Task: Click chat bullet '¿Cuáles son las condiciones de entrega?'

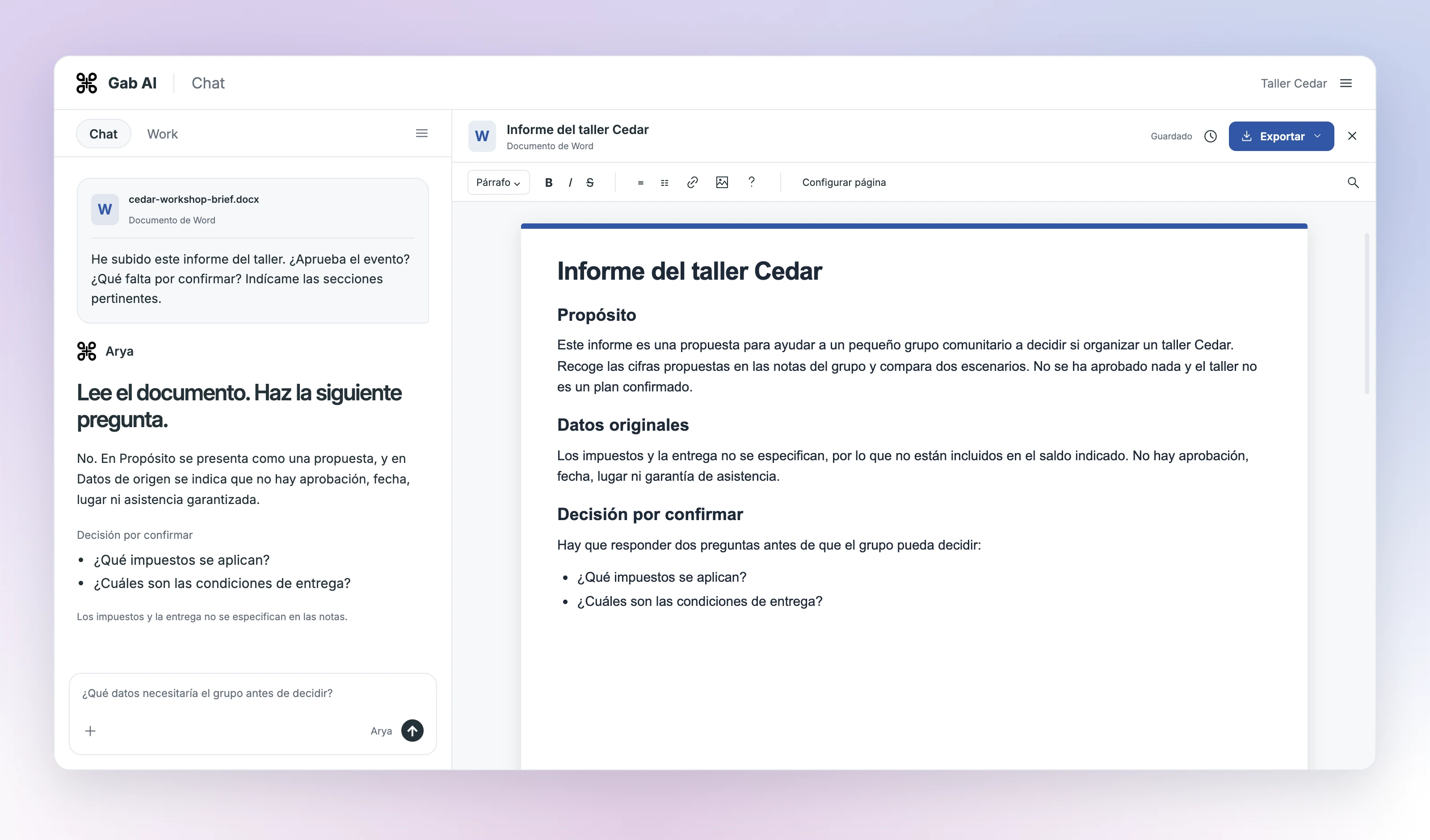Action: tap(222, 584)
